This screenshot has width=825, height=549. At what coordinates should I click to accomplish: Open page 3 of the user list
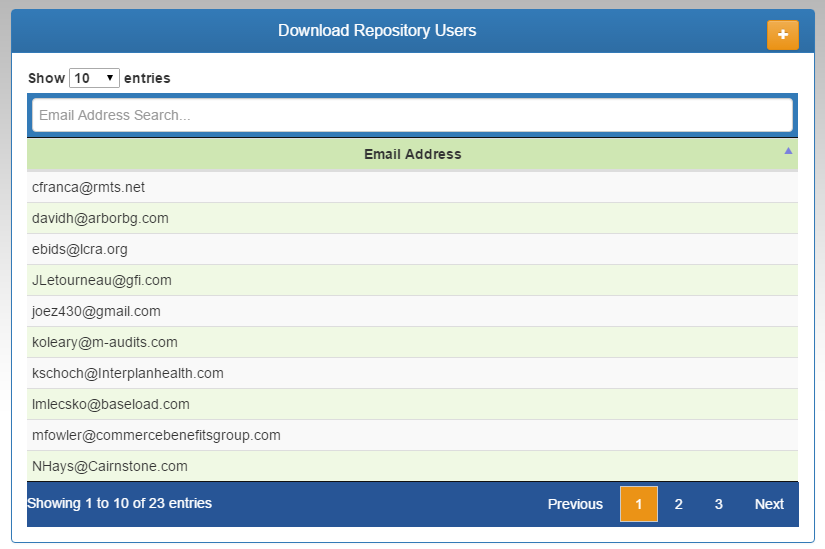tap(718, 504)
